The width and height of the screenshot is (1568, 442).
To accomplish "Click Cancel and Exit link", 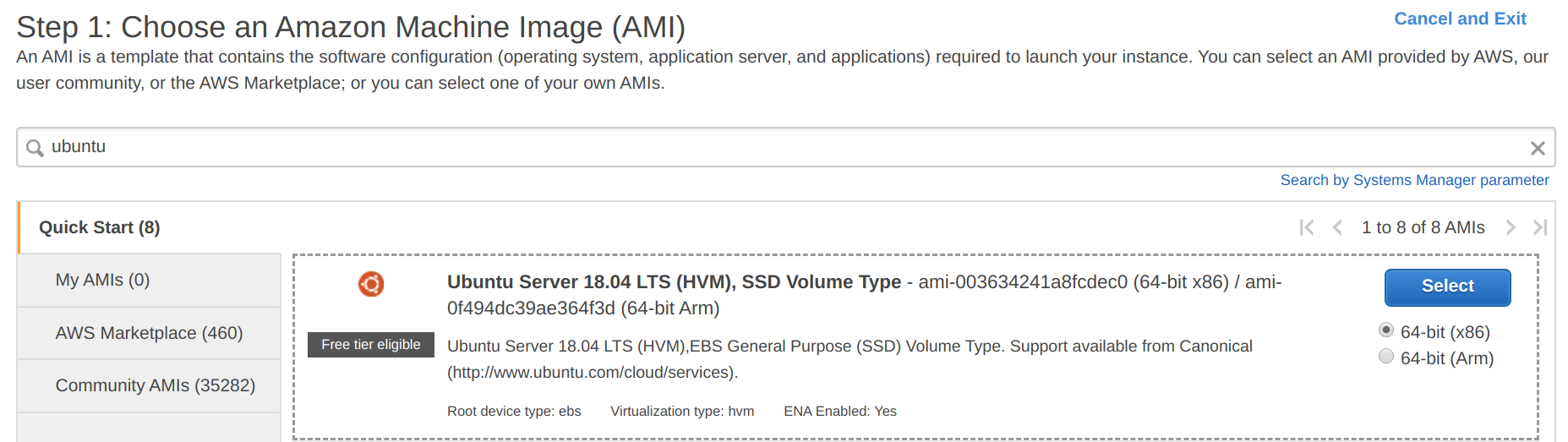I will click(1460, 19).
